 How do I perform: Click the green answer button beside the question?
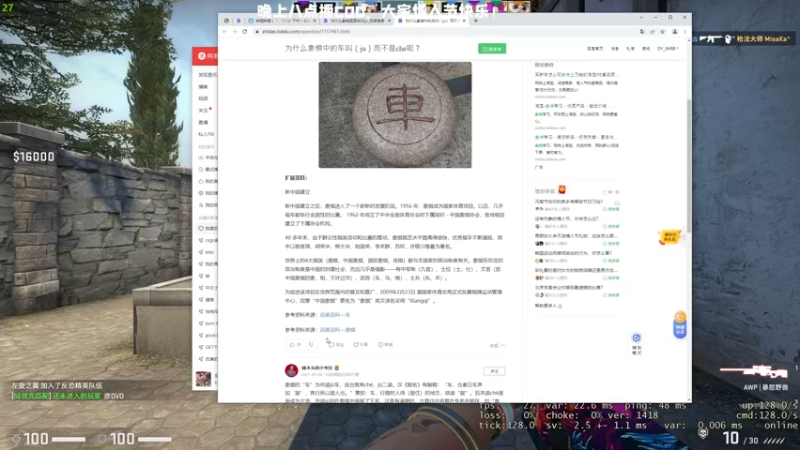point(492,48)
